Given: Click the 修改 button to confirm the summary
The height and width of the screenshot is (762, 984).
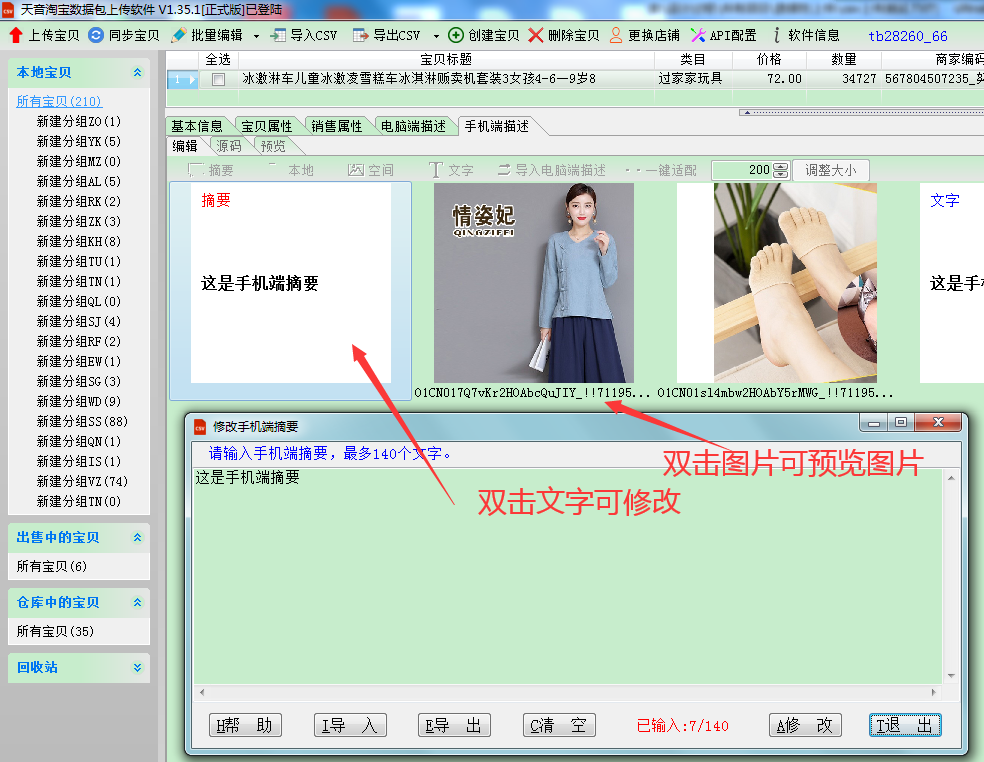Looking at the screenshot, I should [805, 726].
